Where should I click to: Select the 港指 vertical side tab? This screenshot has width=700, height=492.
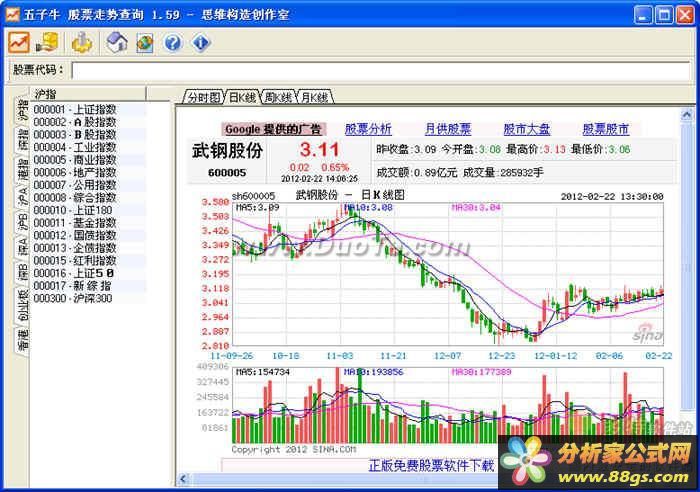[x=23, y=169]
